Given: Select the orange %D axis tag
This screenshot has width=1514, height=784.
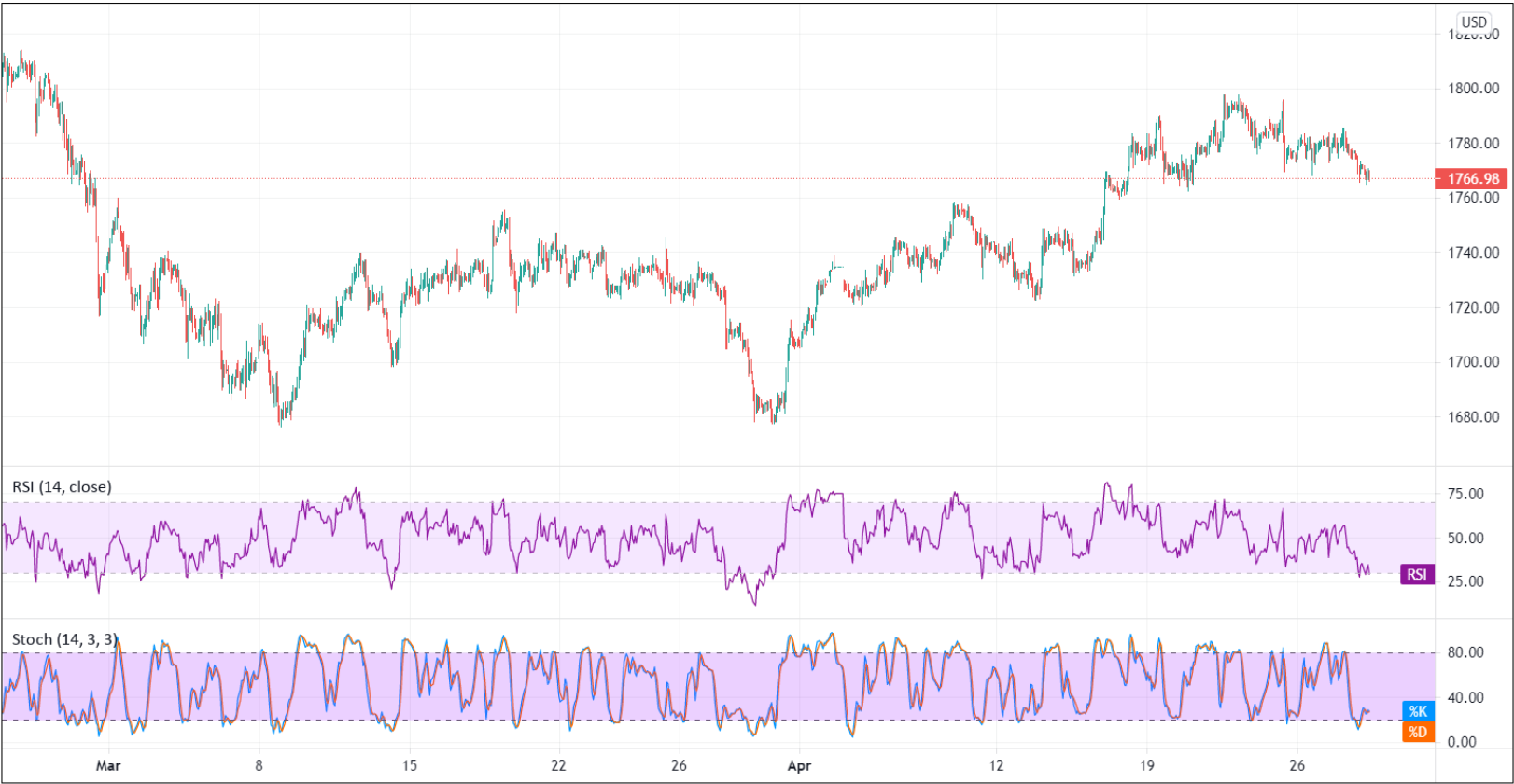Looking at the screenshot, I should pyautogui.click(x=1418, y=732).
